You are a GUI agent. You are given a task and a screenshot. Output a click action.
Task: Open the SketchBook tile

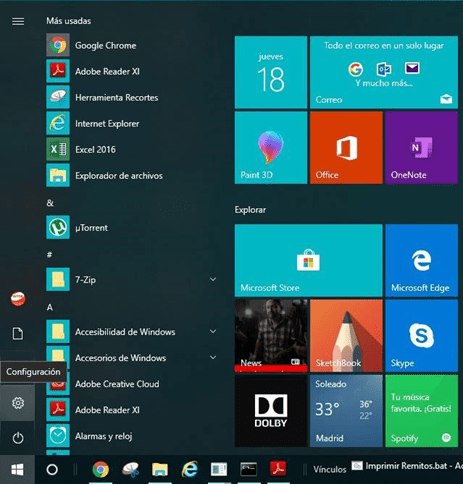coord(346,336)
